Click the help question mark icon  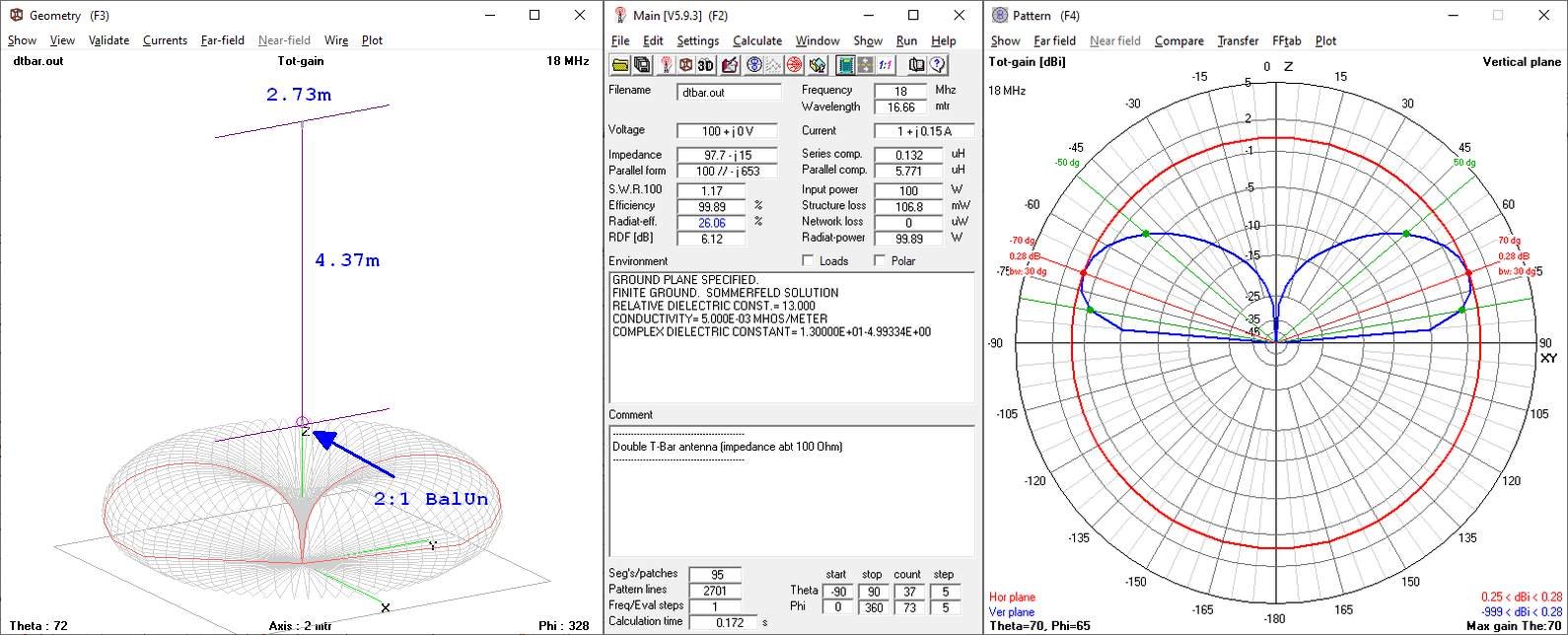pos(937,65)
